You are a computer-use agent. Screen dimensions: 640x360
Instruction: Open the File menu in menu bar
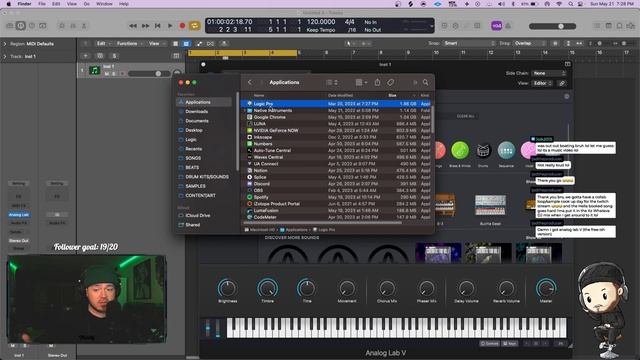pyautogui.click(x=42, y=4)
